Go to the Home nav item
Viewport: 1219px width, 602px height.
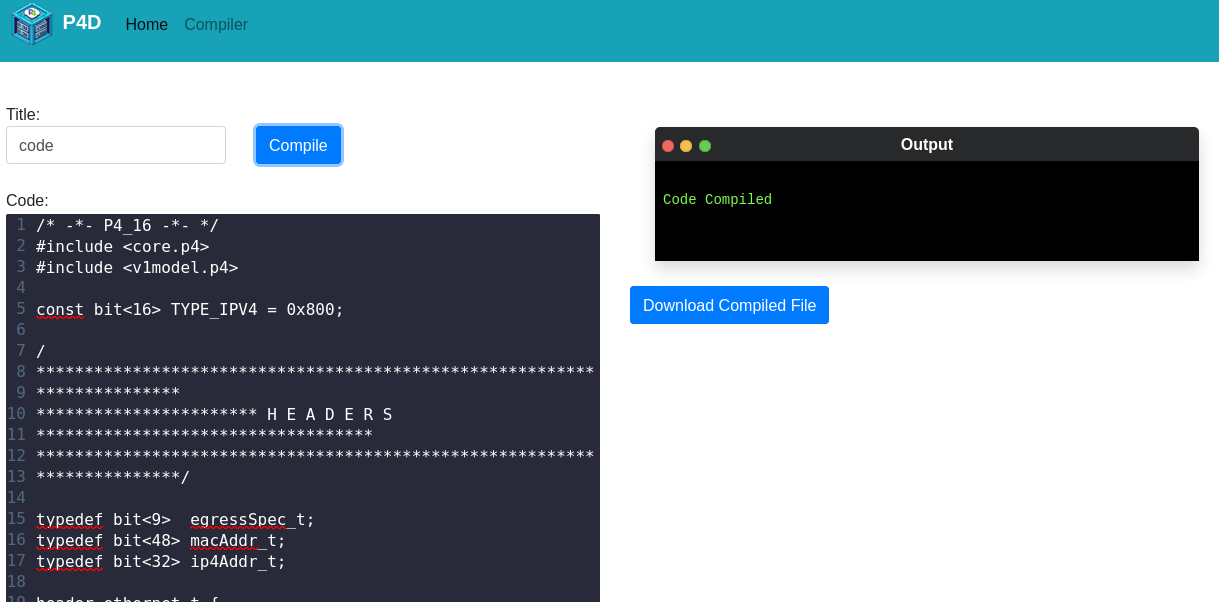(x=146, y=25)
